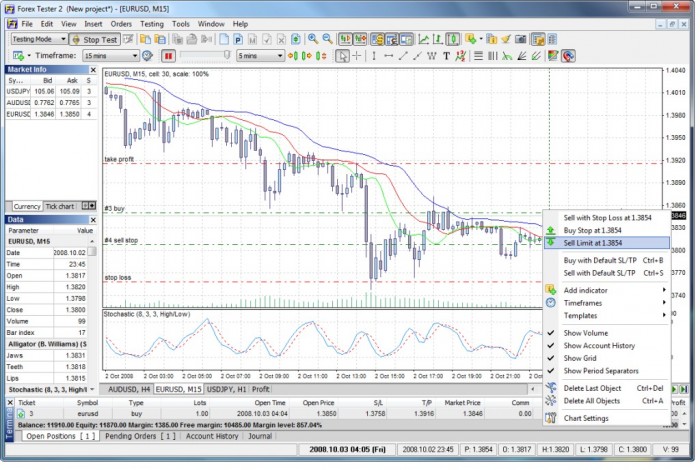
Task: Choose Sell Limit at 1.3854
Action: pos(592,242)
